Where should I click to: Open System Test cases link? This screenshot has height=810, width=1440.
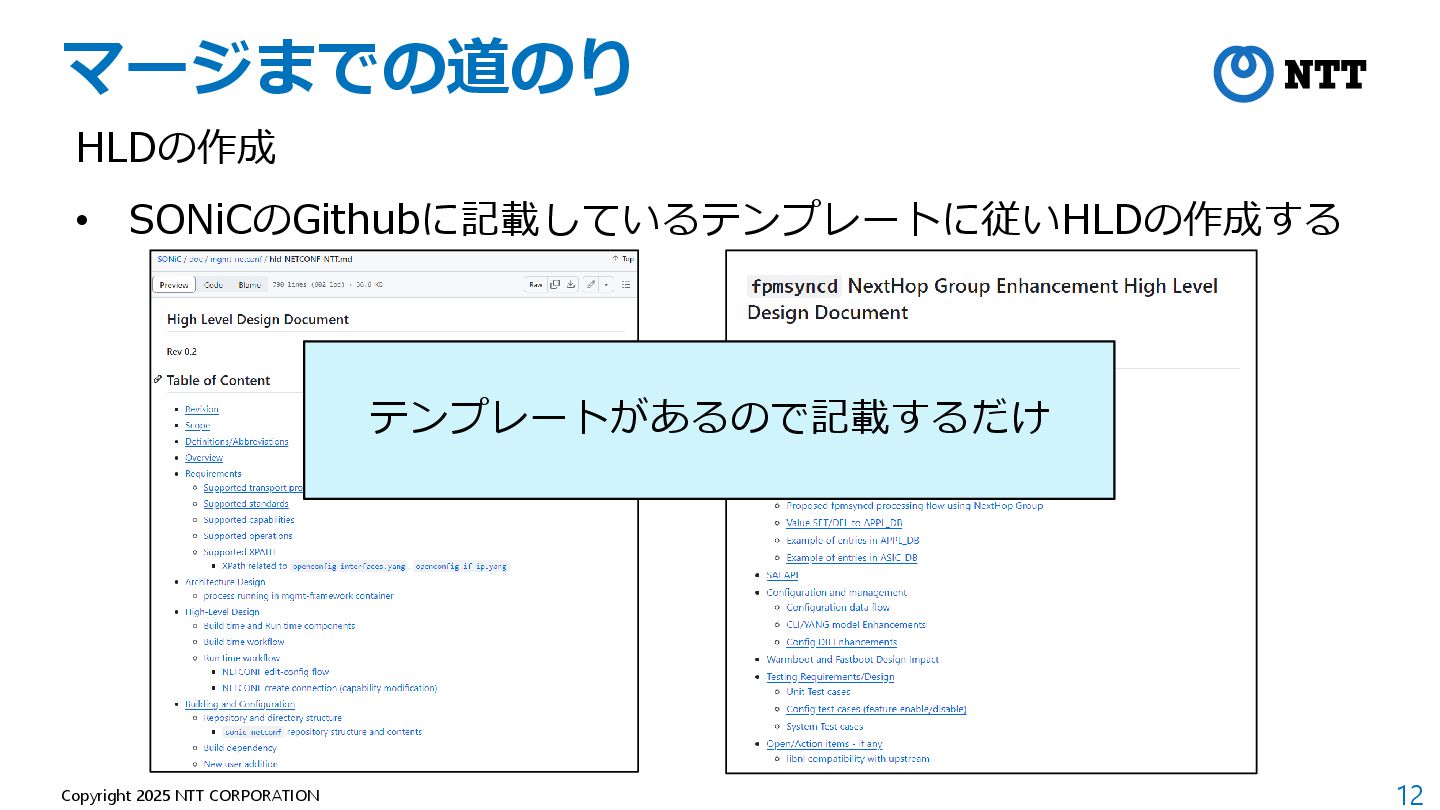824,727
